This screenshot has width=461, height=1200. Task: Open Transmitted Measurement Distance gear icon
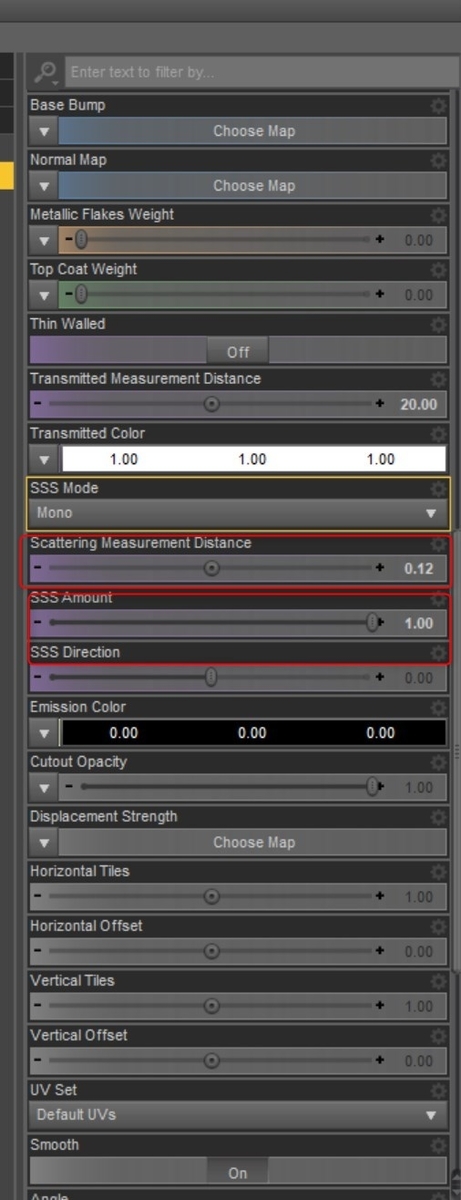pyautogui.click(x=438, y=380)
